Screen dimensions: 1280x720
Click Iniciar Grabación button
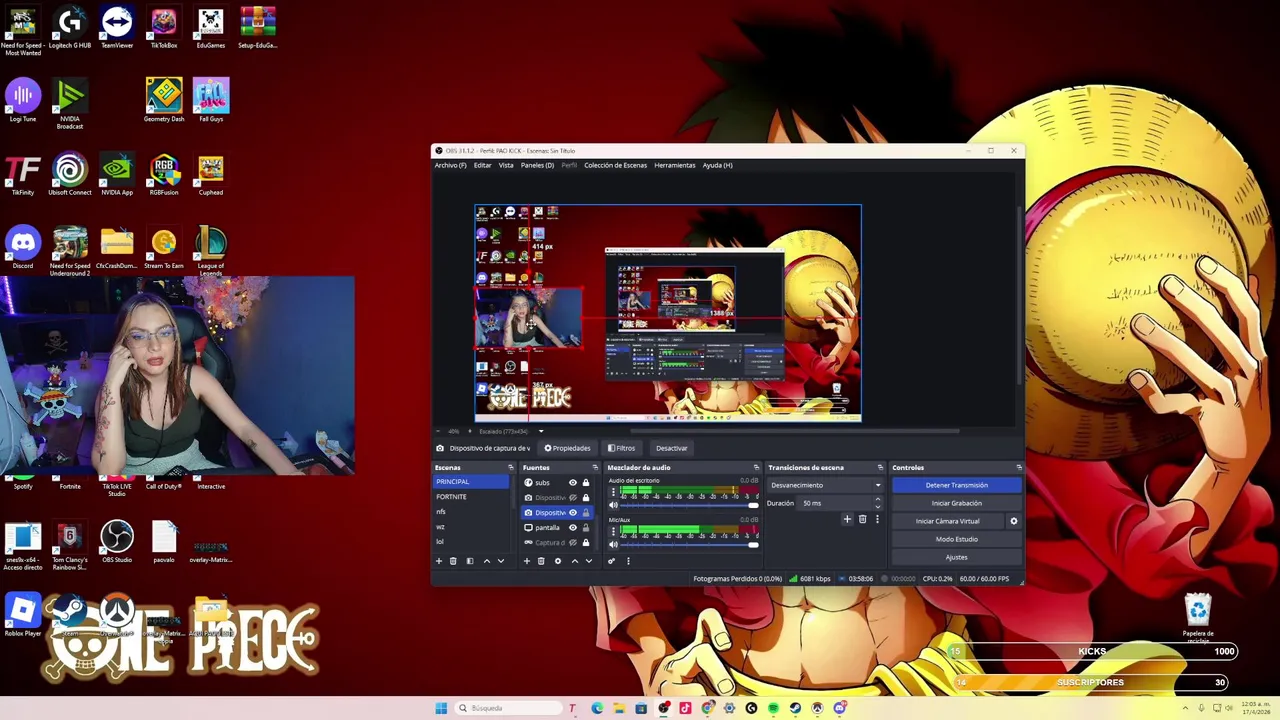pos(956,503)
